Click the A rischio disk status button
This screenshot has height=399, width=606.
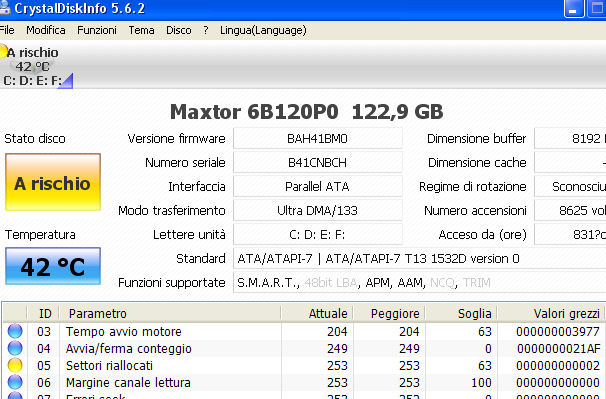pyautogui.click(x=53, y=182)
